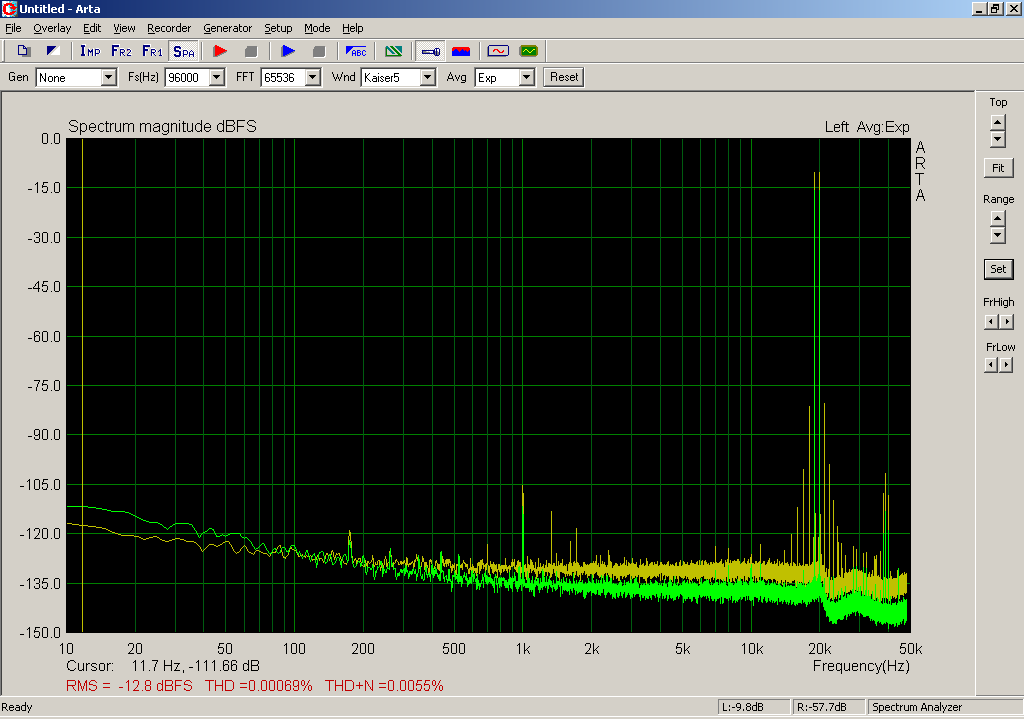This screenshot has width=1024, height=719.
Task: Open the Setup menu
Action: [278, 28]
